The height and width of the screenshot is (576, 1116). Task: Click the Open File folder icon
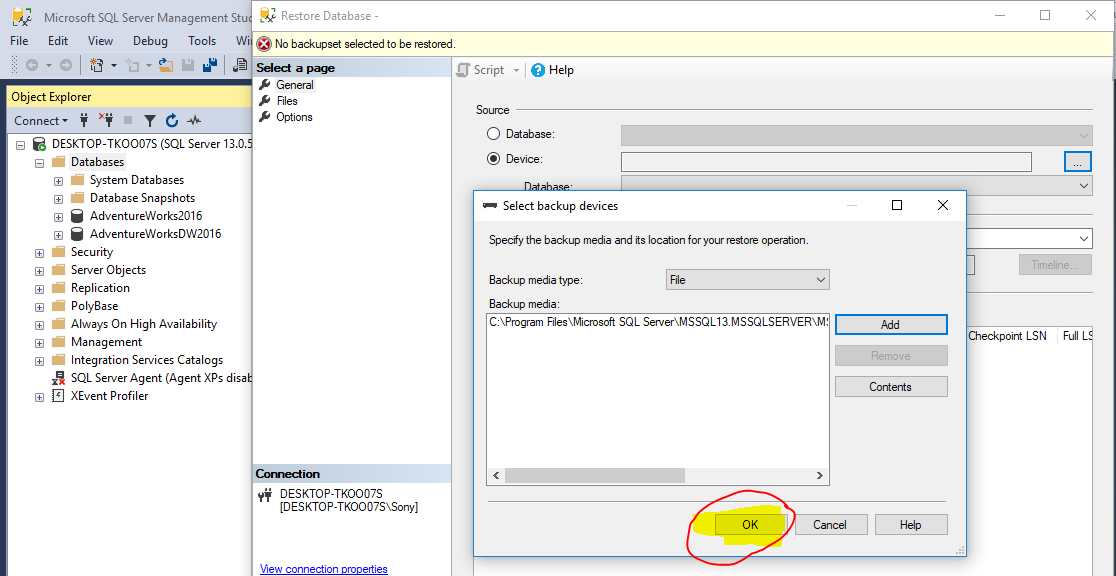166,66
